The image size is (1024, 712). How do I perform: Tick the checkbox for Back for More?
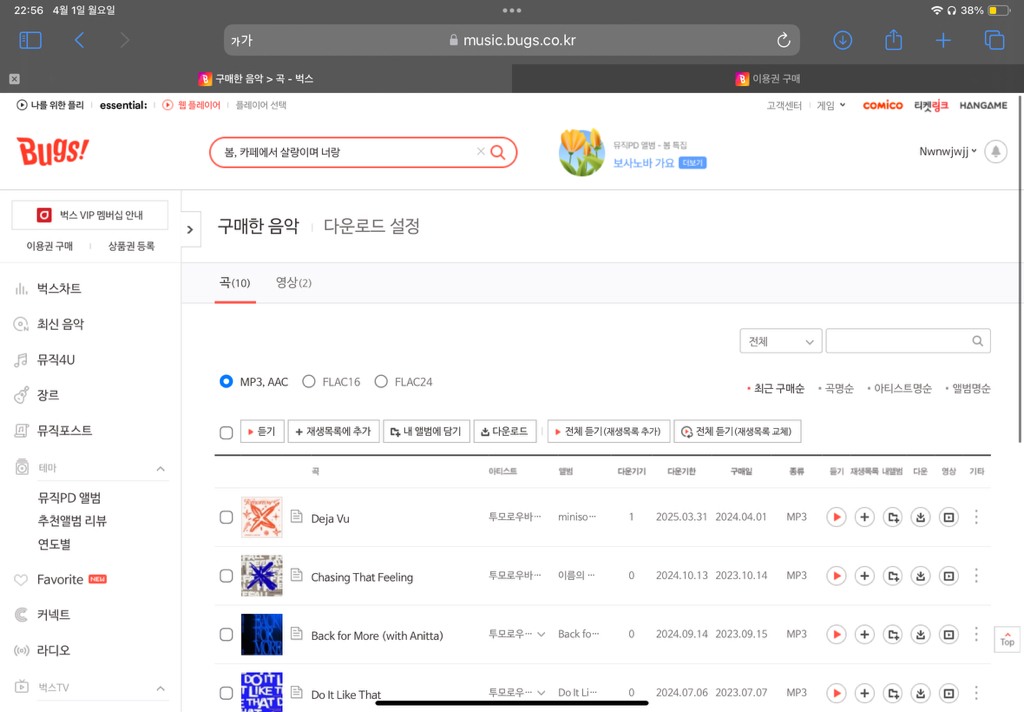[x=227, y=634]
